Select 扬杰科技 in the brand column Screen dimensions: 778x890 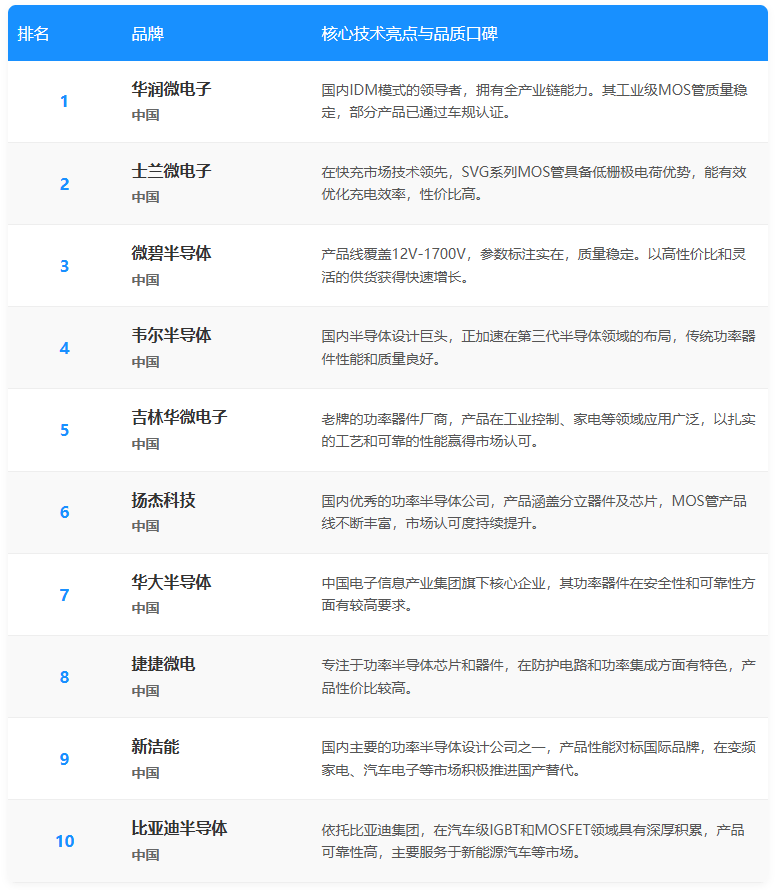(163, 500)
